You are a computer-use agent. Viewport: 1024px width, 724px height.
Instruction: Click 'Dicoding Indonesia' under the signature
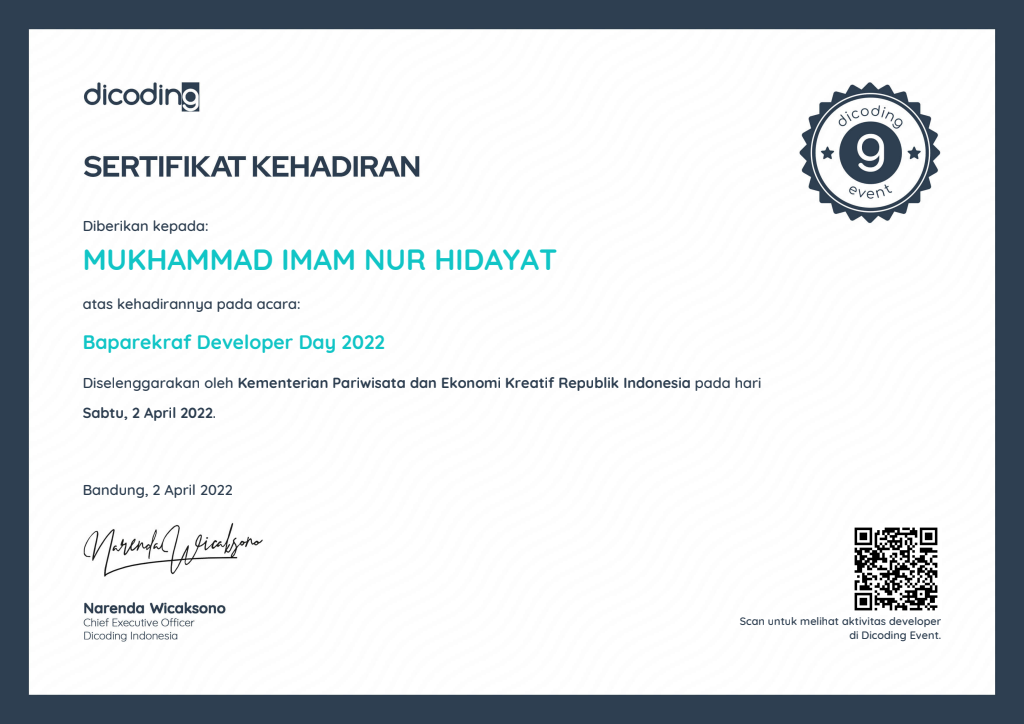(130, 636)
